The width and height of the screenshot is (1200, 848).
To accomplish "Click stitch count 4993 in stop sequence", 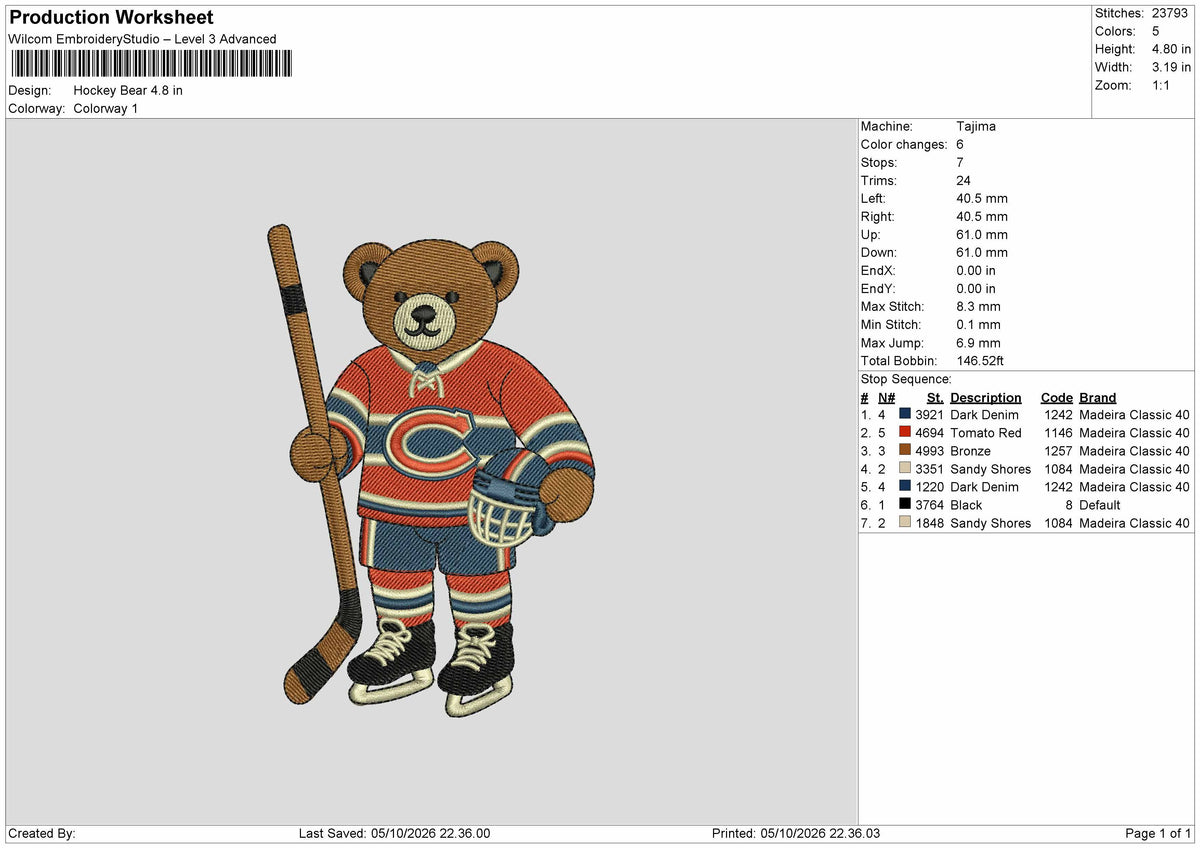I will click(x=929, y=451).
